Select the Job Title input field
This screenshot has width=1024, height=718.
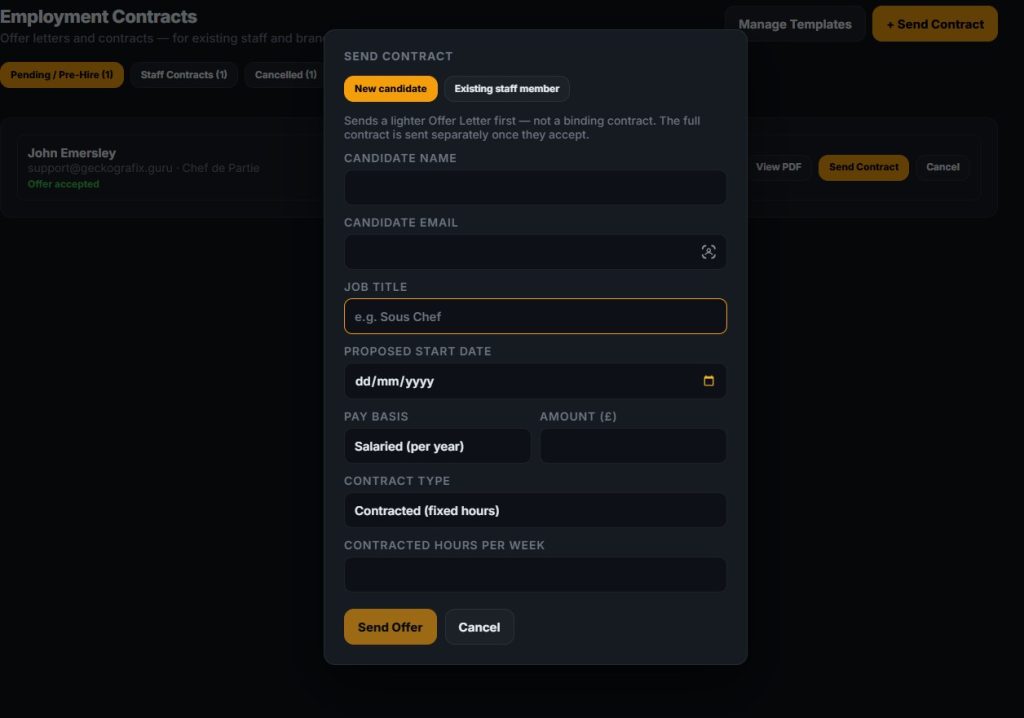[x=535, y=316]
